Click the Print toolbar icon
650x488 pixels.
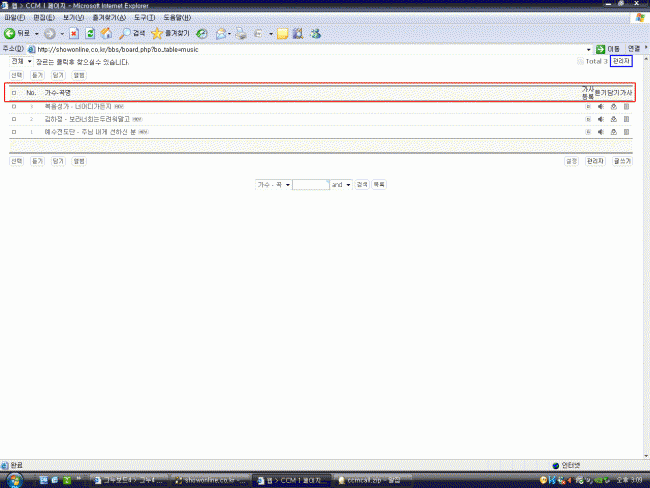click(x=241, y=34)
